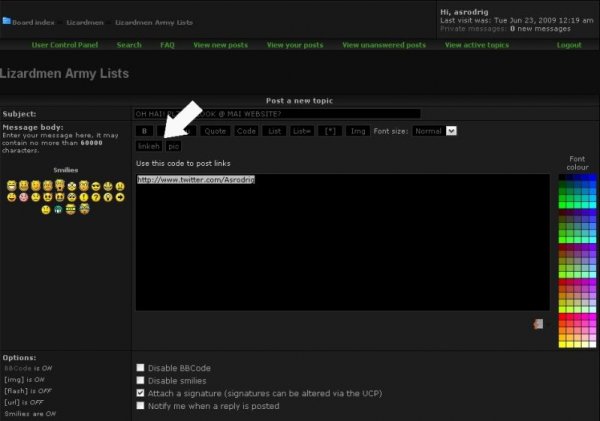Insert the pink smiley in the second row
Viewport: 600px width, 421px height.
(24, 198)
